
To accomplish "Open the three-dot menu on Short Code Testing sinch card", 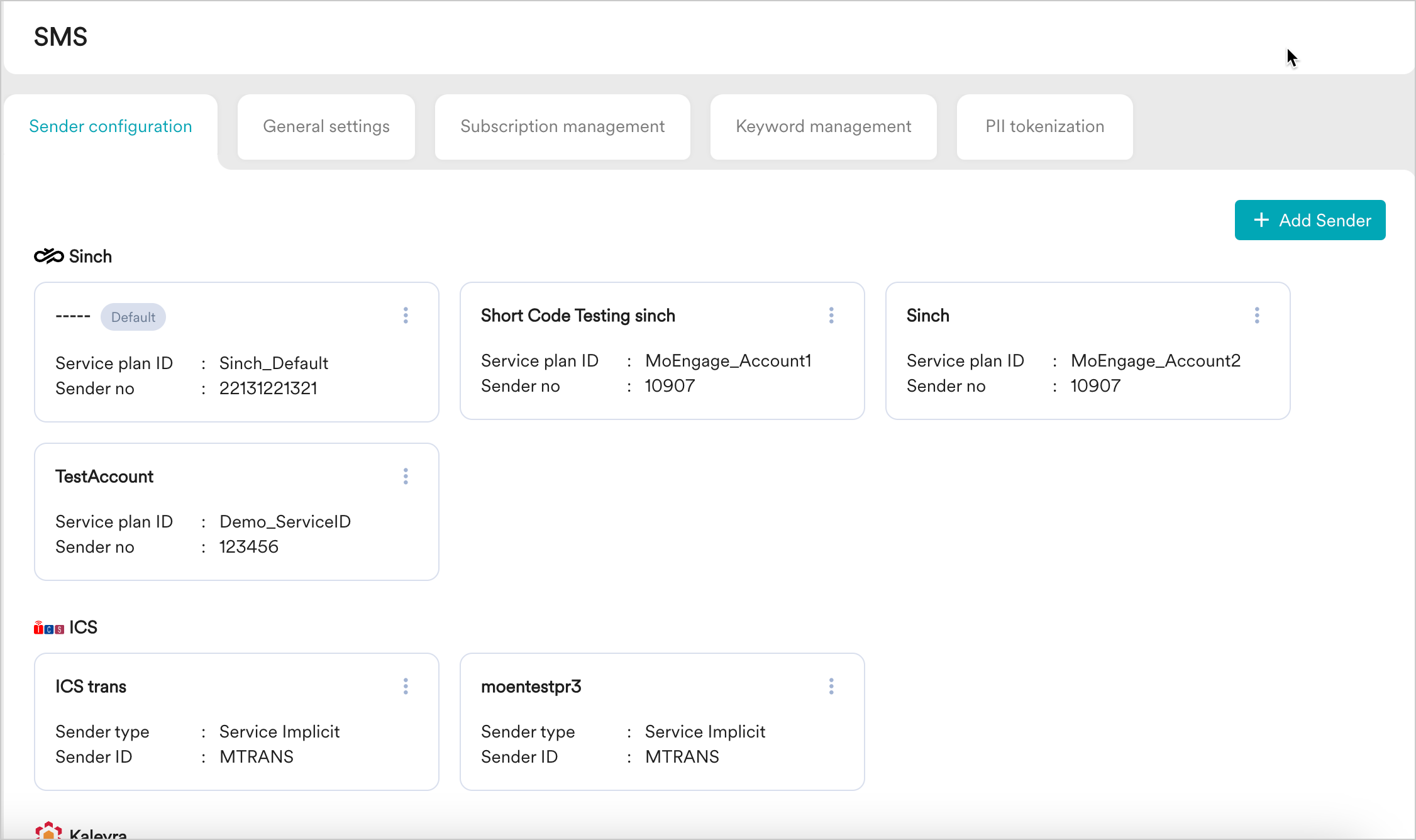I will [x=831, y=315].
